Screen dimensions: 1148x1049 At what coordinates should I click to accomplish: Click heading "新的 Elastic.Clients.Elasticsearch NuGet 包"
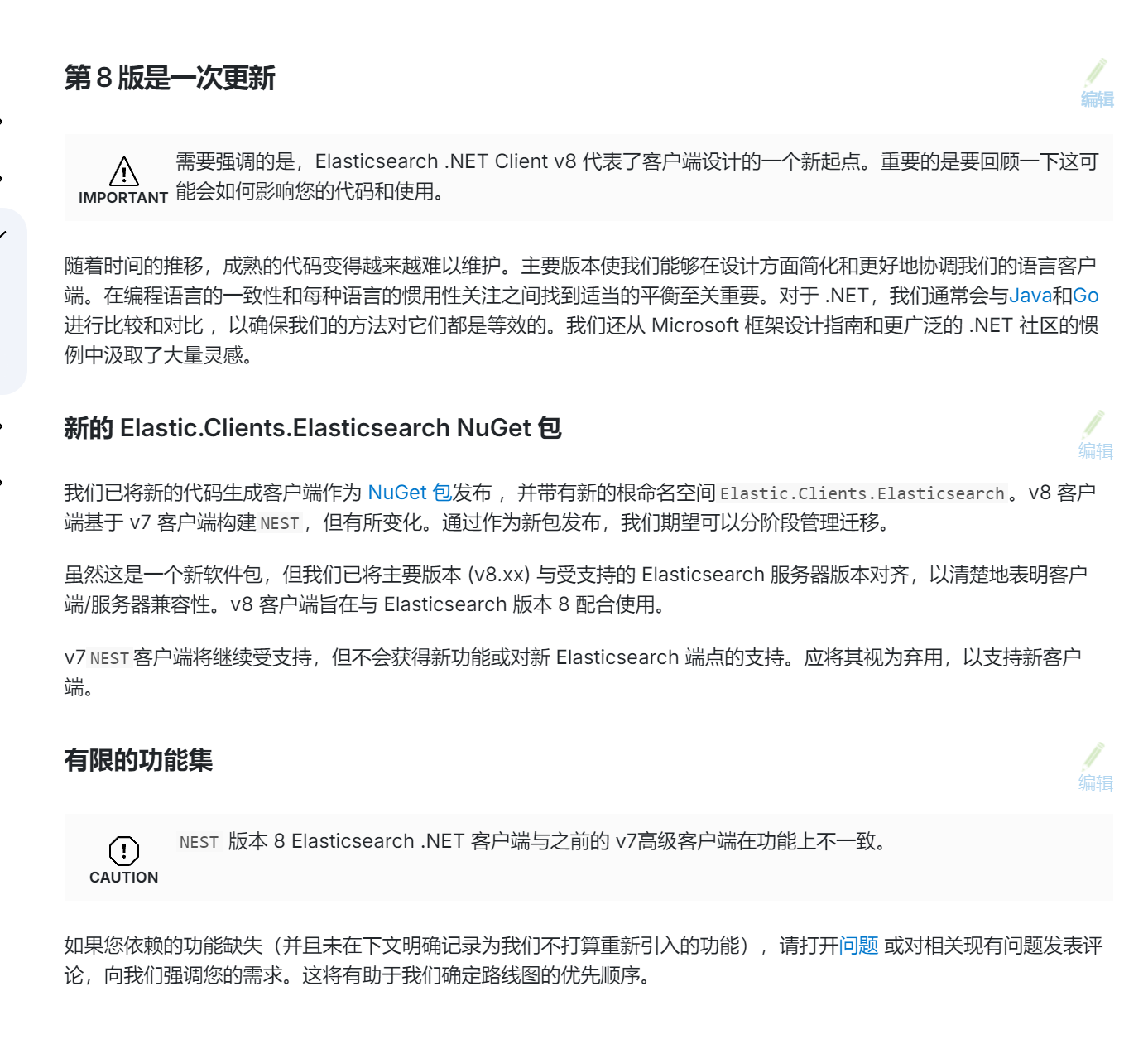[313, 428]
